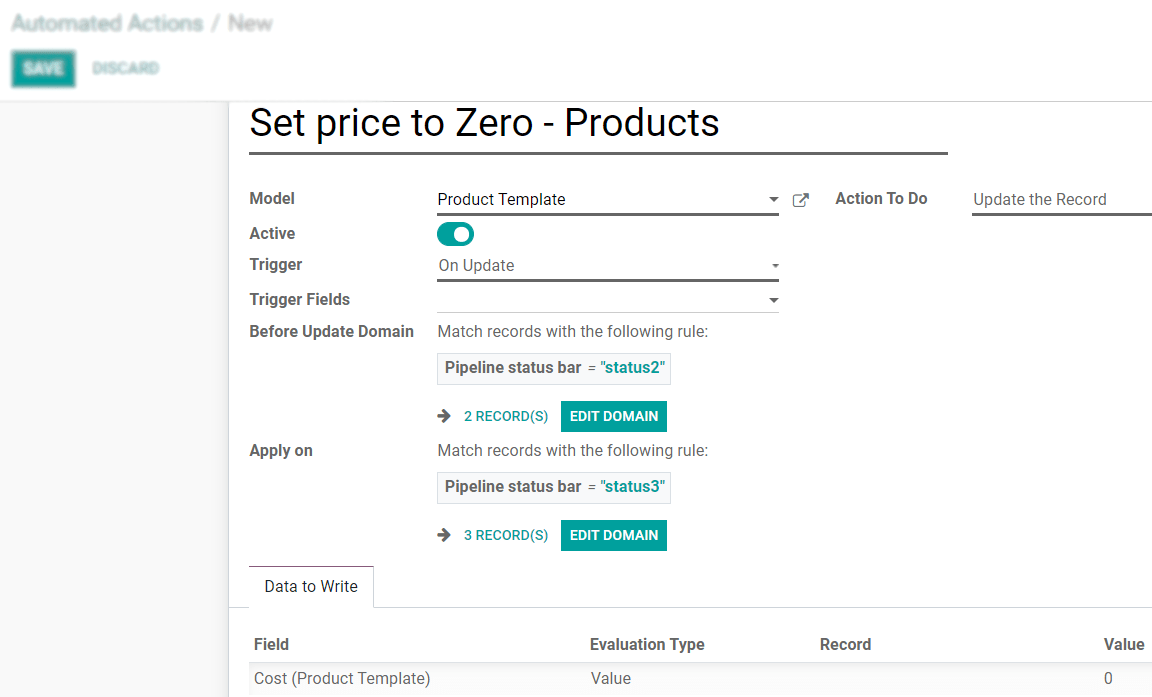Viewport: 1152px width, 697px height.
Task: Expand the Trigger Fields dropdown
Action: (x=773, y=299)
